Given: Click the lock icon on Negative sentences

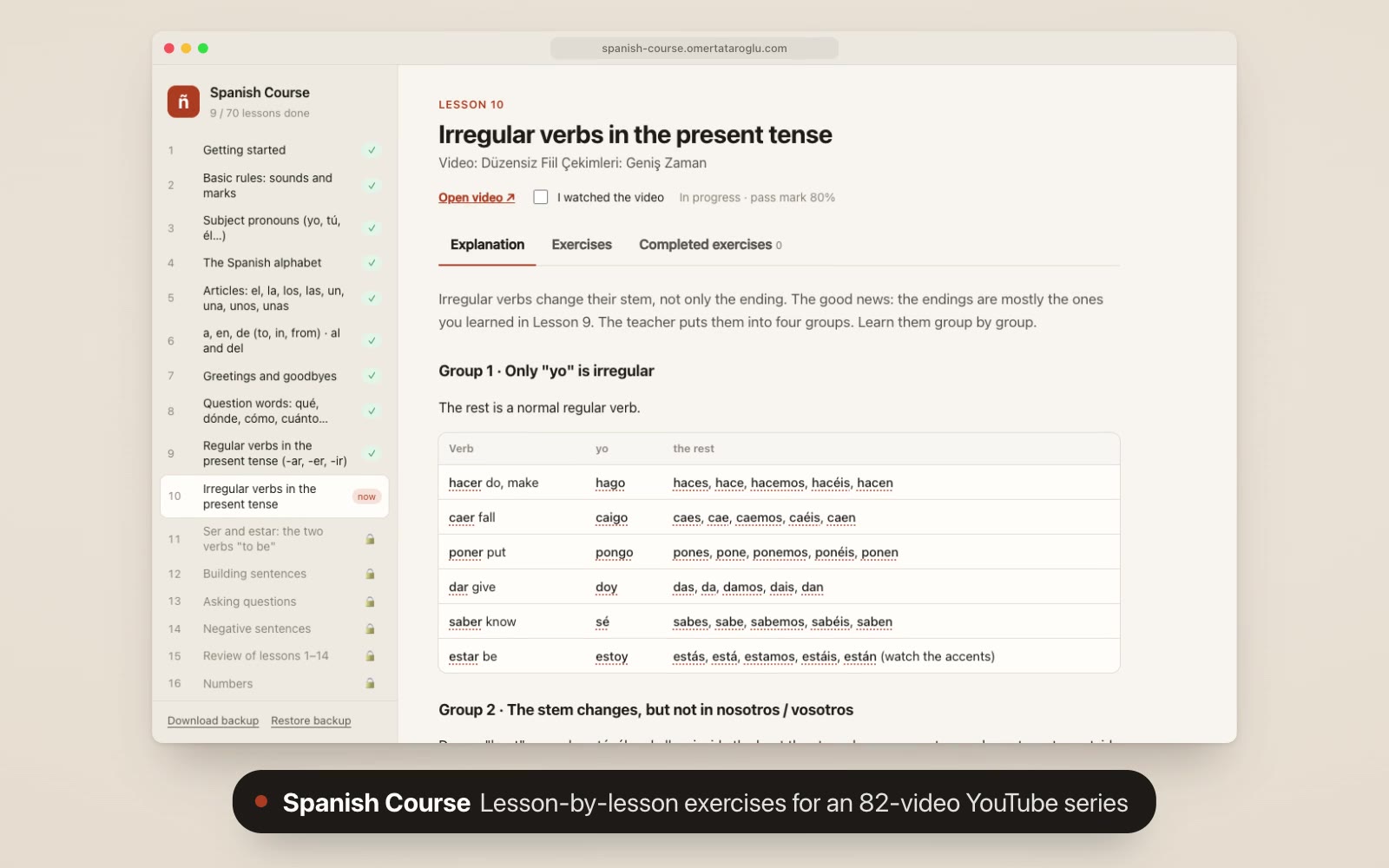Looking at the screenshot, I should click(x=370, y=628).
